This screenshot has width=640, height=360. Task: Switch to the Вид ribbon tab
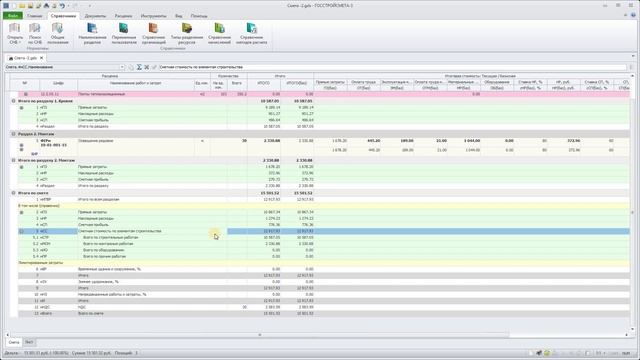[x=178, y=16]
